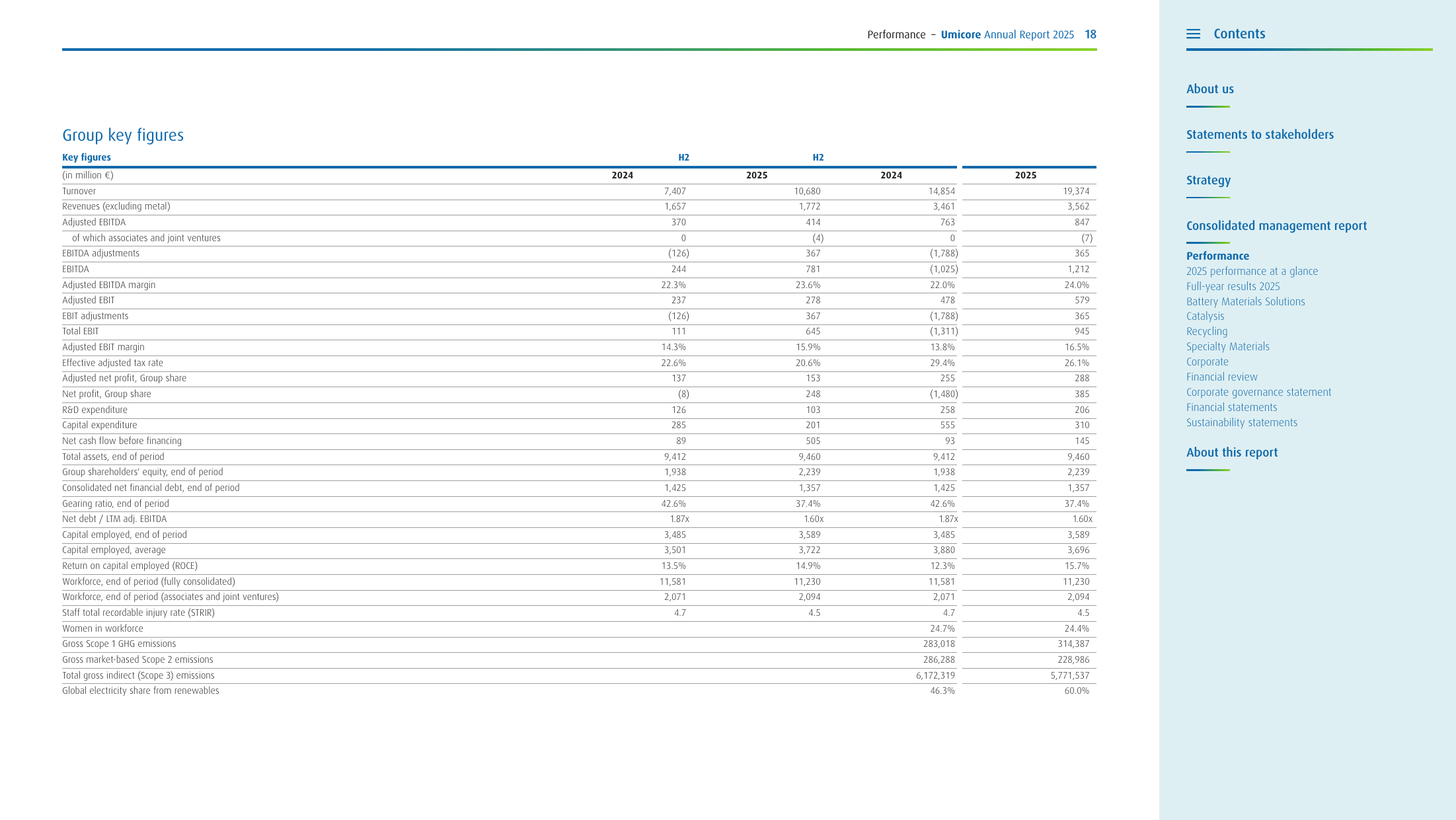Click the EBITDA adjustments row label
1456x820 pixels.
coord(100,254)
